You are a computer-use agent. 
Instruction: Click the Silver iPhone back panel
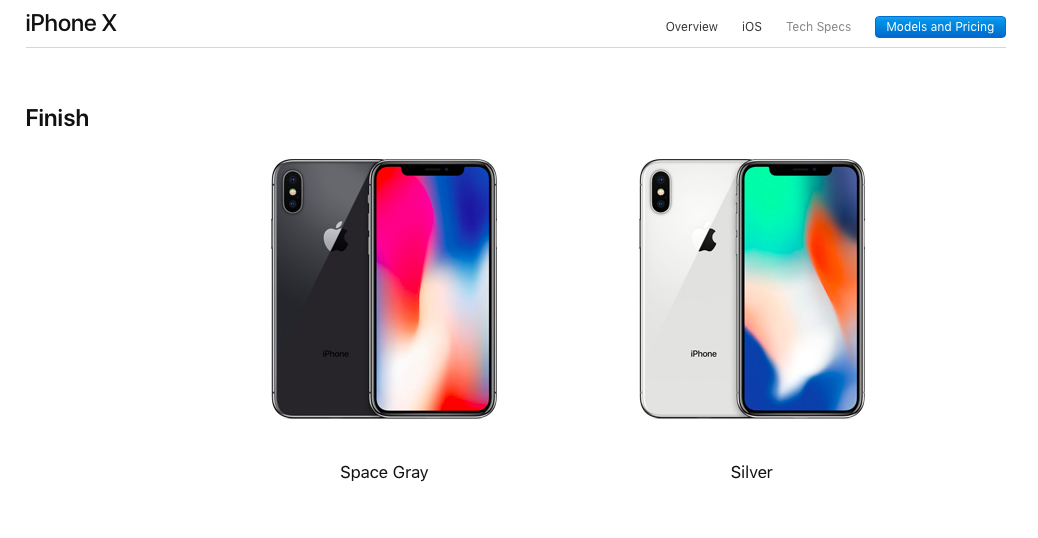tap(689, 289)
